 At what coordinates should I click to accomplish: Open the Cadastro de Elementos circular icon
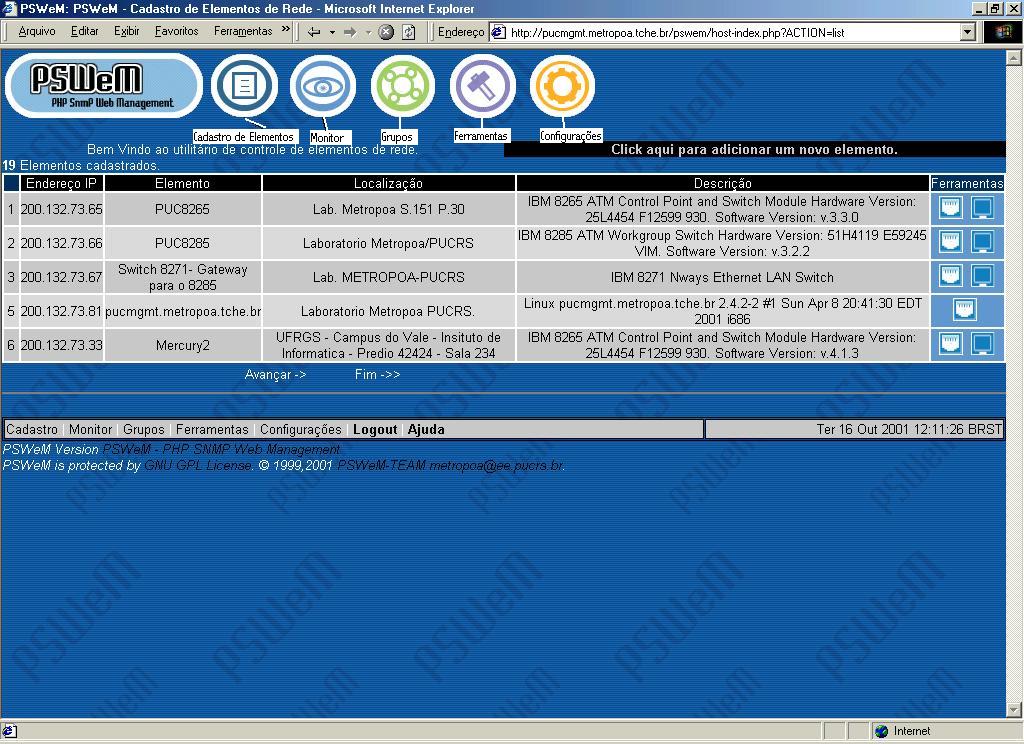[x=244, y=86]
